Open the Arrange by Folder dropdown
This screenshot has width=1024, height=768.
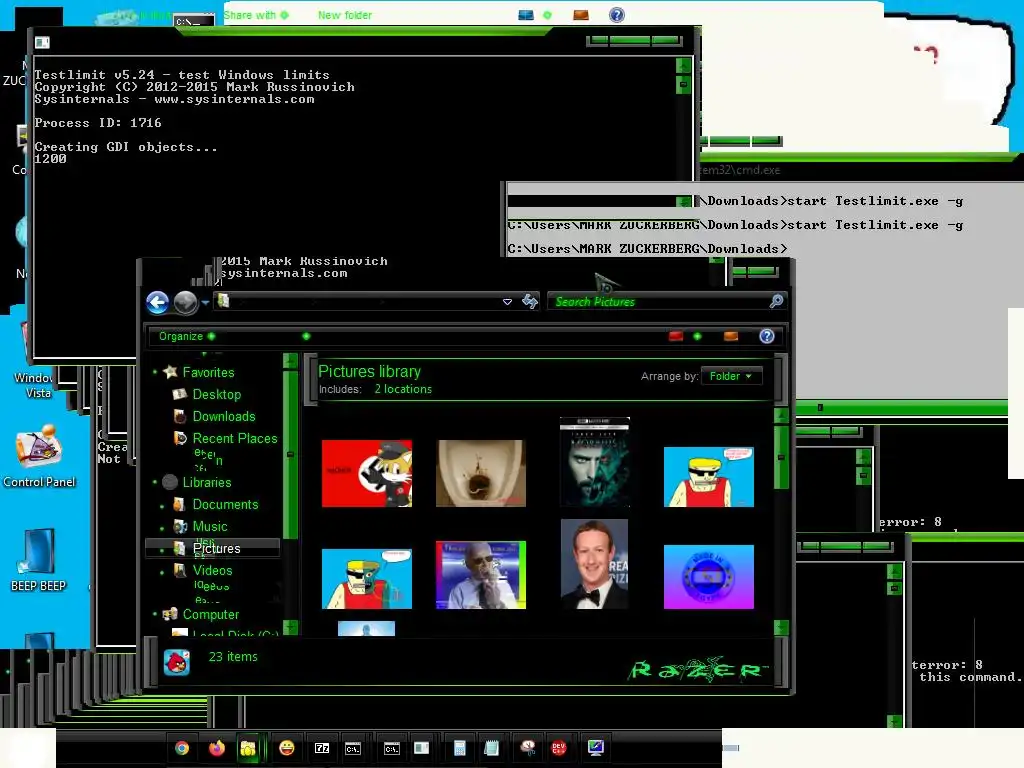click(x=731, y=376)
